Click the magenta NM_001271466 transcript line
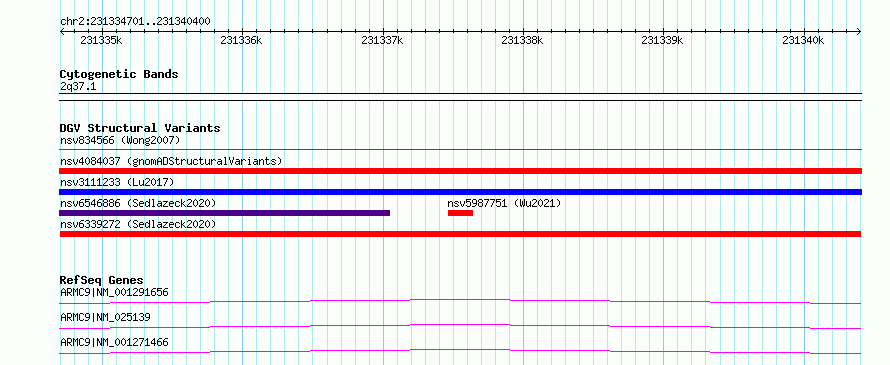890x365 pixels. [460, 351]
